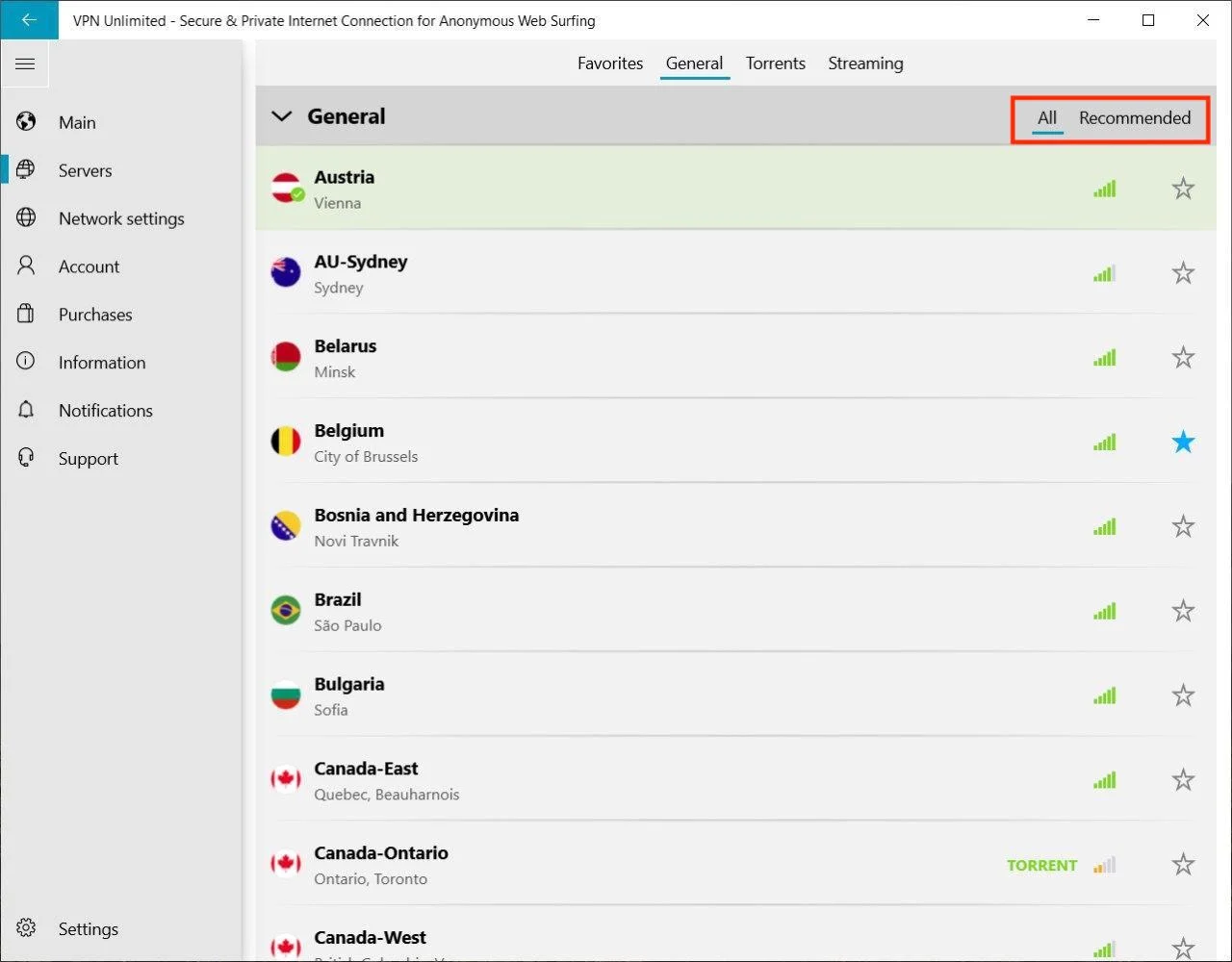Open the Favorites tab
This screenshot has width=1232, height=962.
coord(610,63)
